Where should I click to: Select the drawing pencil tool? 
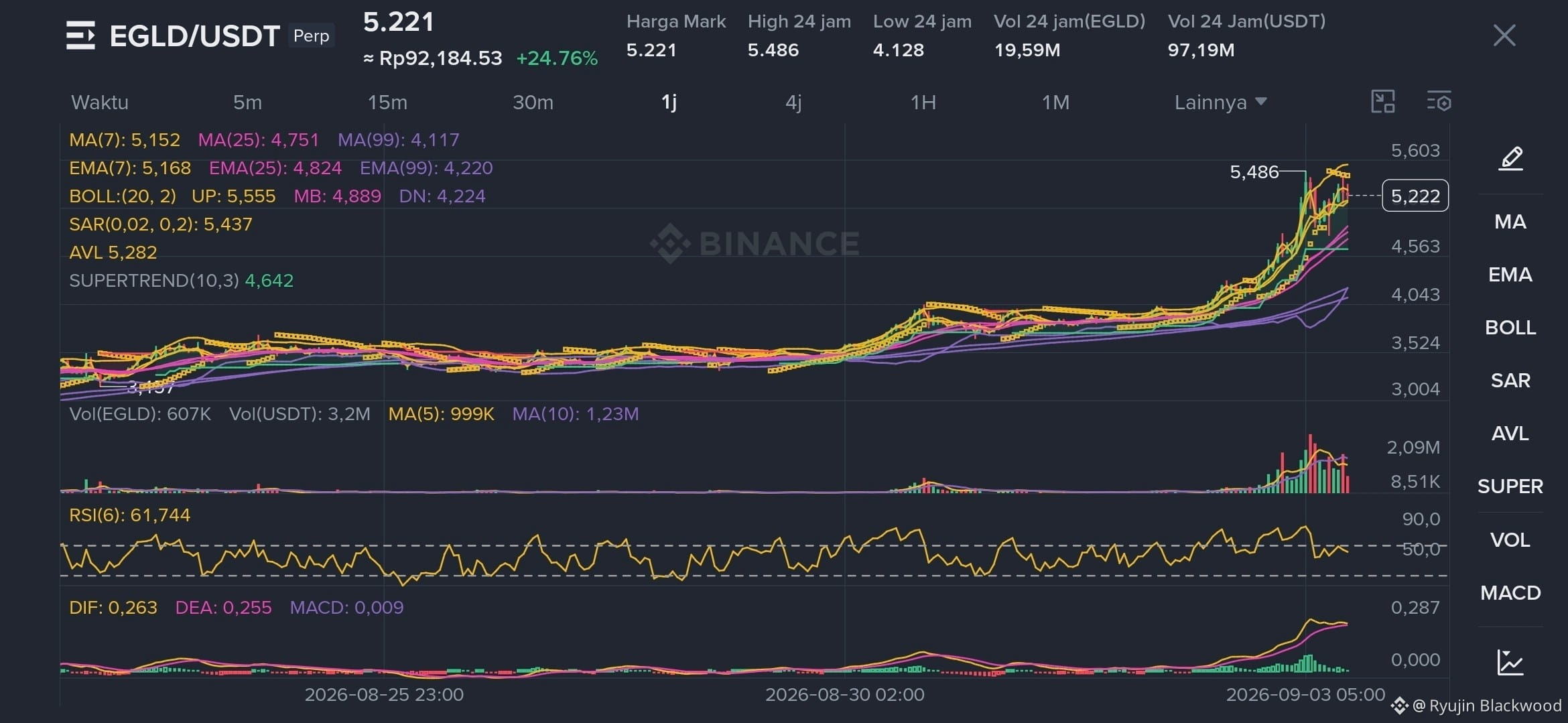click(x=1510, y=159)
